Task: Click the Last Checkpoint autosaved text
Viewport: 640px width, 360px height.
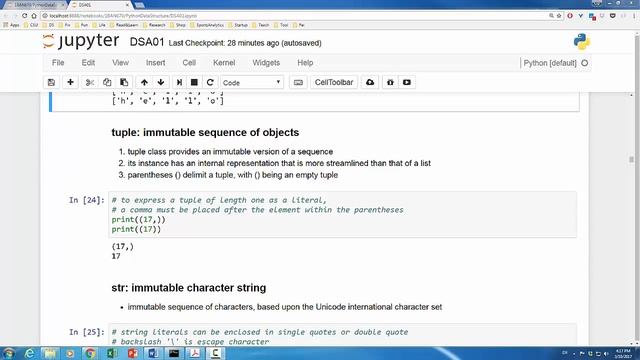Action: (x=245, y=43)
